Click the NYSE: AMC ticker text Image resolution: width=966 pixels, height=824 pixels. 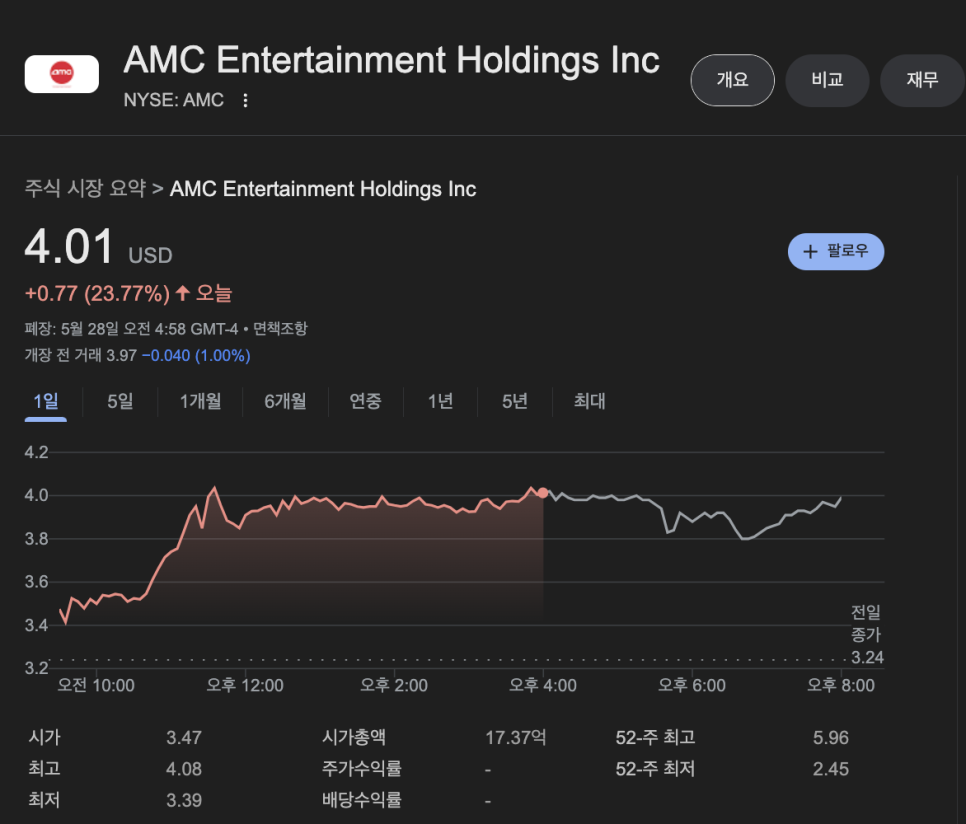174,100
